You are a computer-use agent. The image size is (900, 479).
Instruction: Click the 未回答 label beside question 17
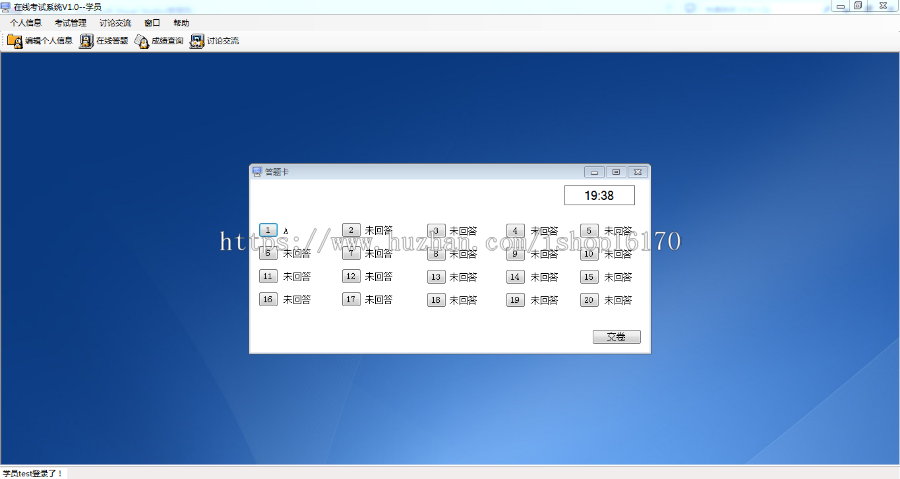point(379,299)
